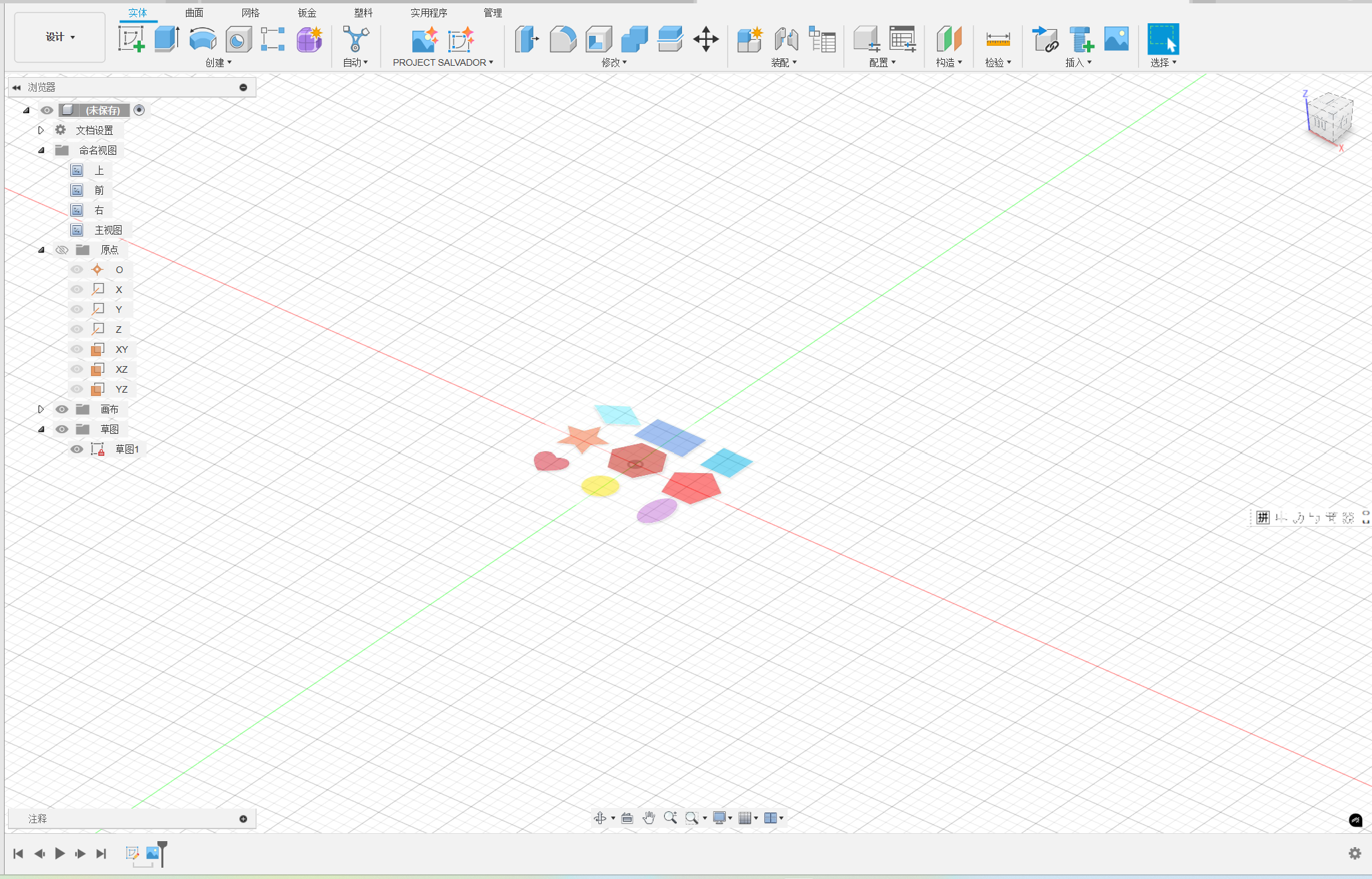Click the Insert Derive icon

click(x=1045, y=39)
